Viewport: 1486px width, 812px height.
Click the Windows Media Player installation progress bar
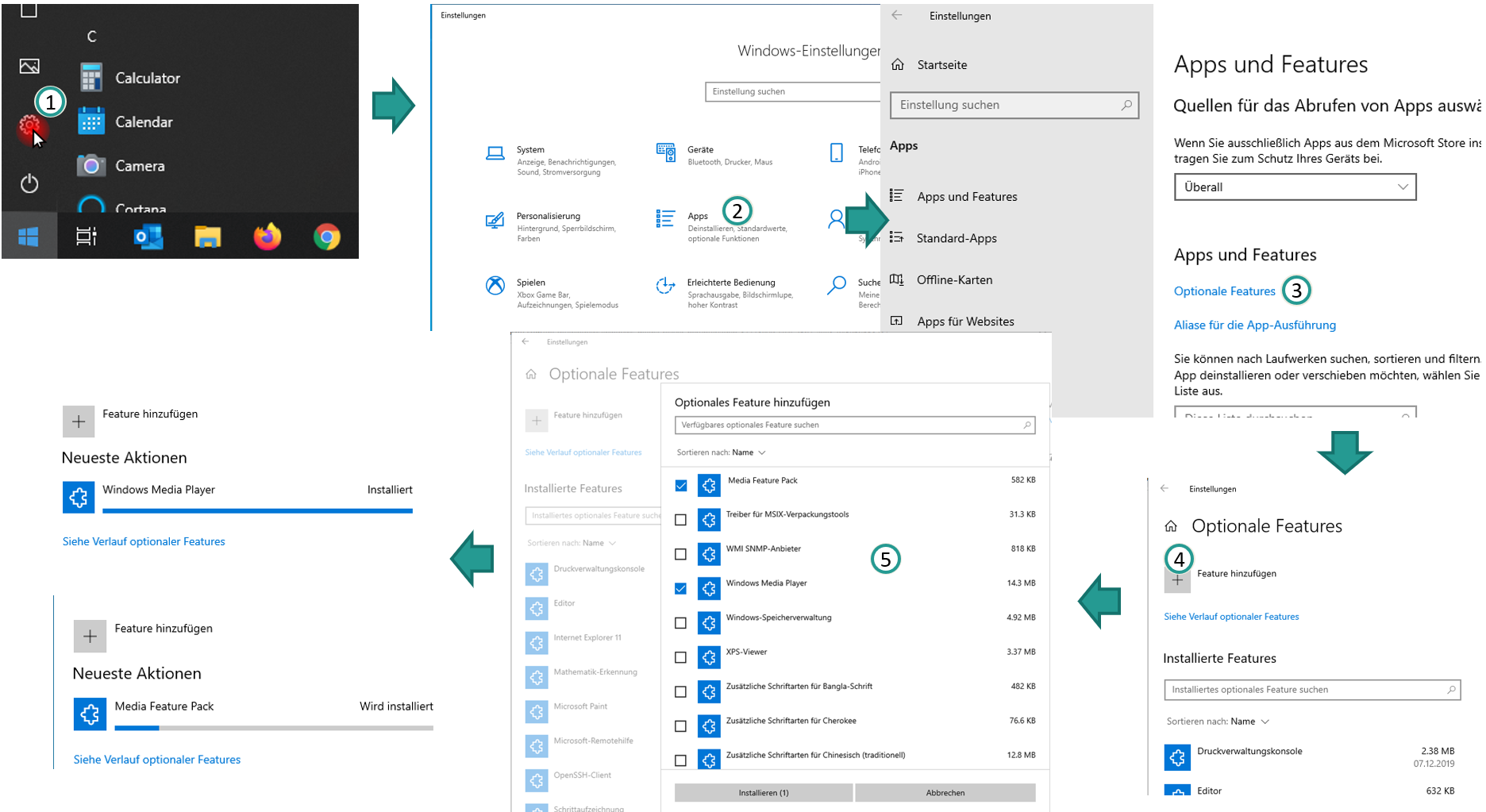point(257,511)
